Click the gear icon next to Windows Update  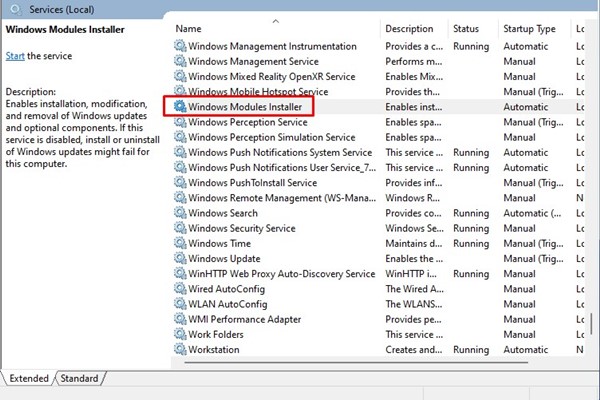[180, 258]
